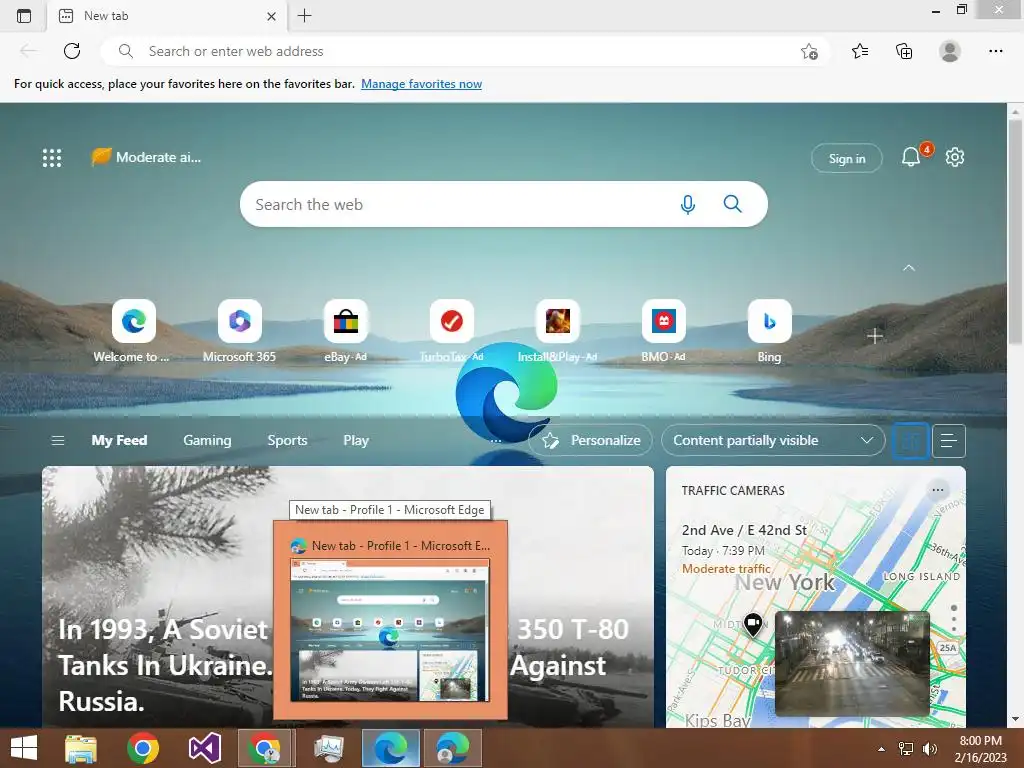Image resolution: width=1024 pixels, height=768 pixels.
Task: Expand Content partially visible dropdown
Action: pyautogui.click(x=773, y=440)
